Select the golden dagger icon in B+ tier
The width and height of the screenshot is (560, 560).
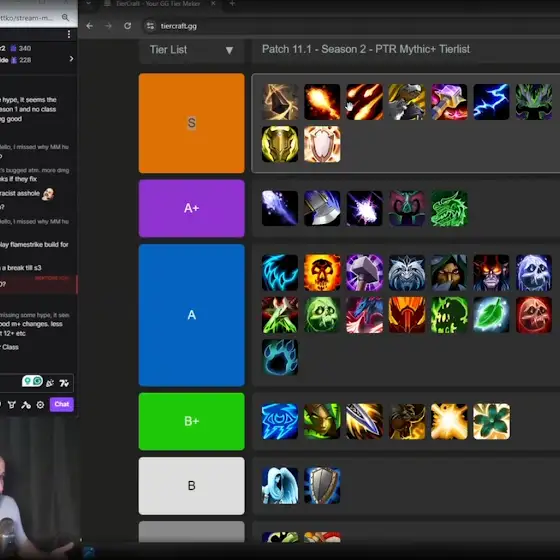coord(364,421)
